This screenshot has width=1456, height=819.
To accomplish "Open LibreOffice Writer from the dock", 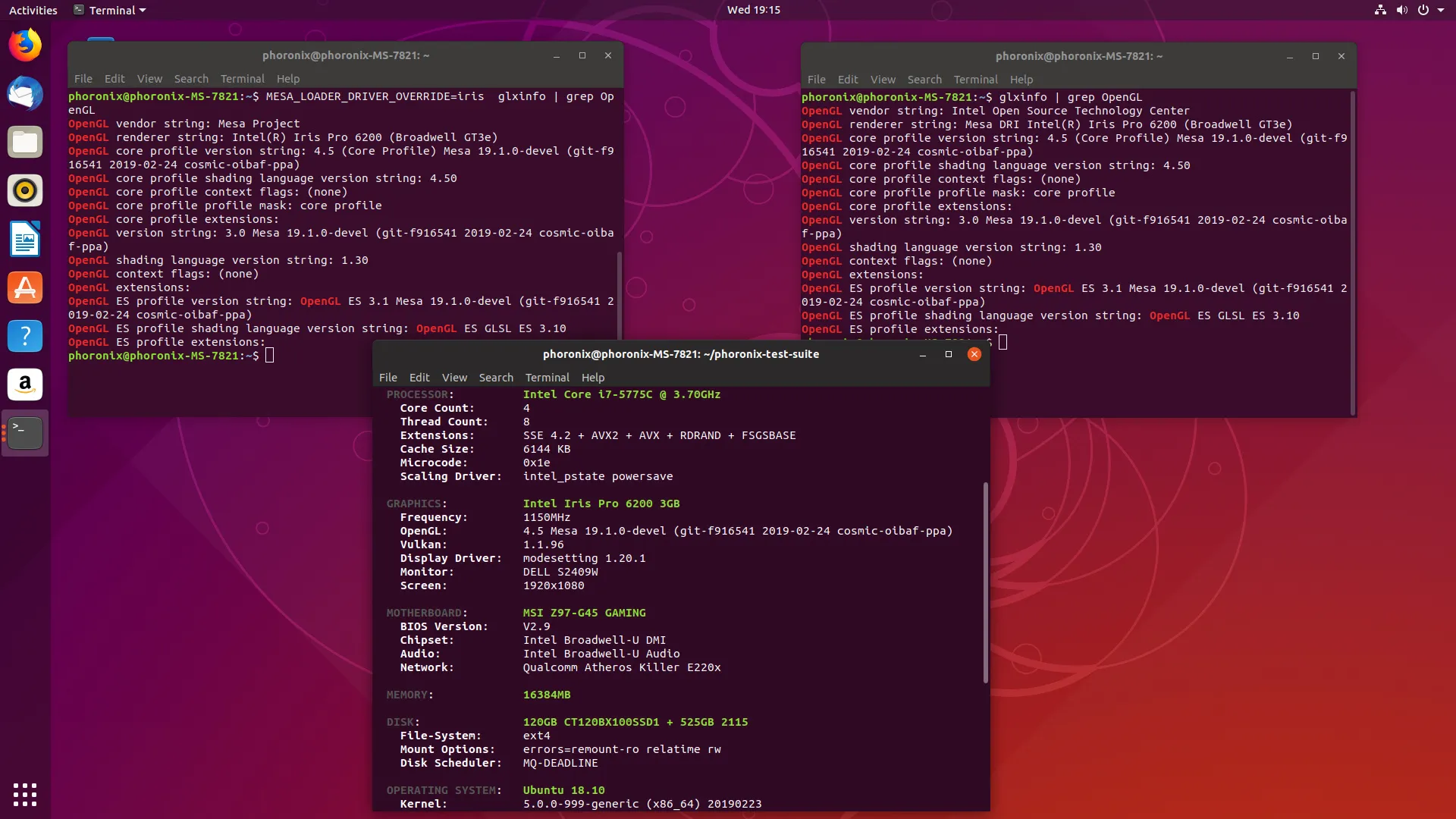I will [x=25, y=239].
